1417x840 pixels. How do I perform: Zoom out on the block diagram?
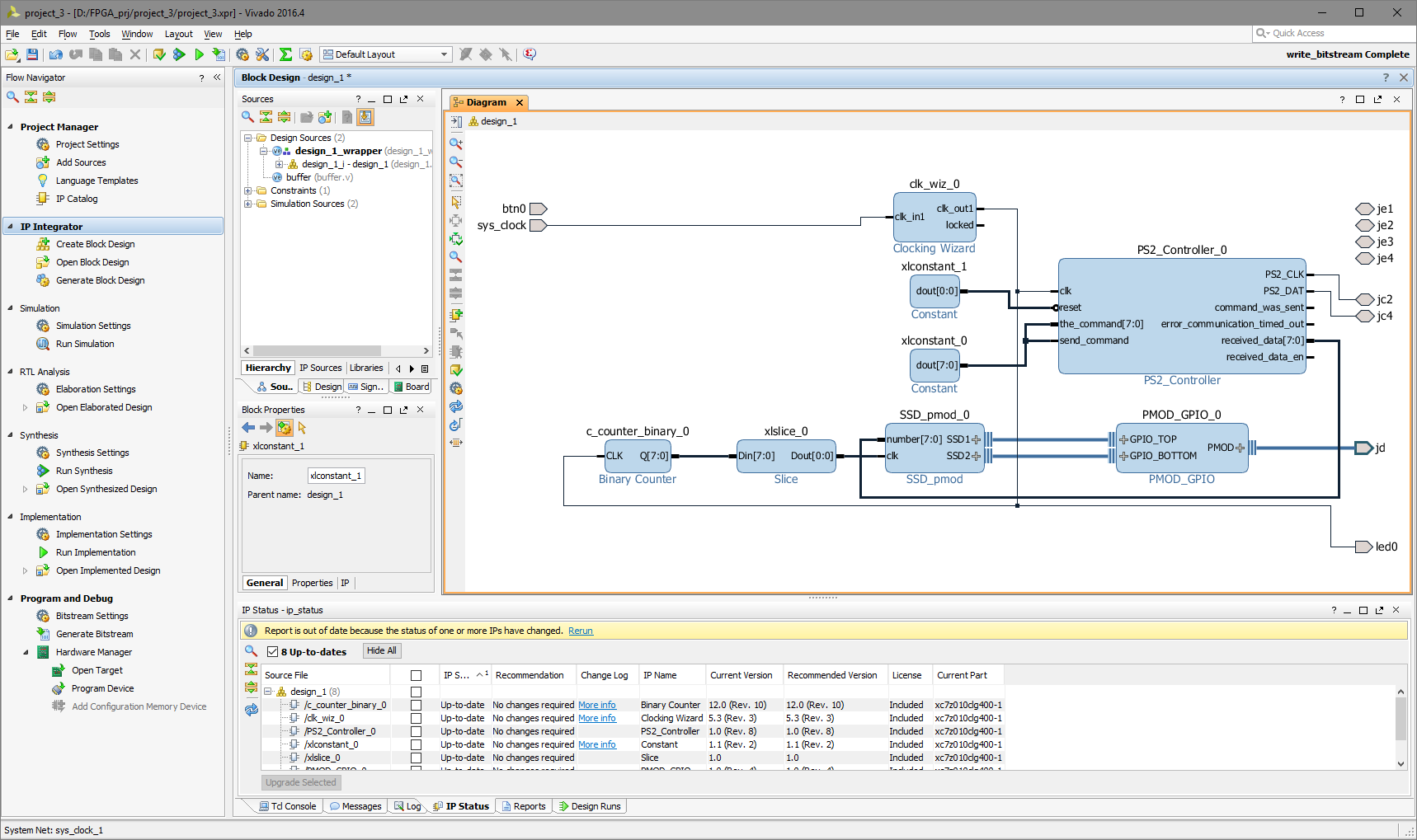455,162
